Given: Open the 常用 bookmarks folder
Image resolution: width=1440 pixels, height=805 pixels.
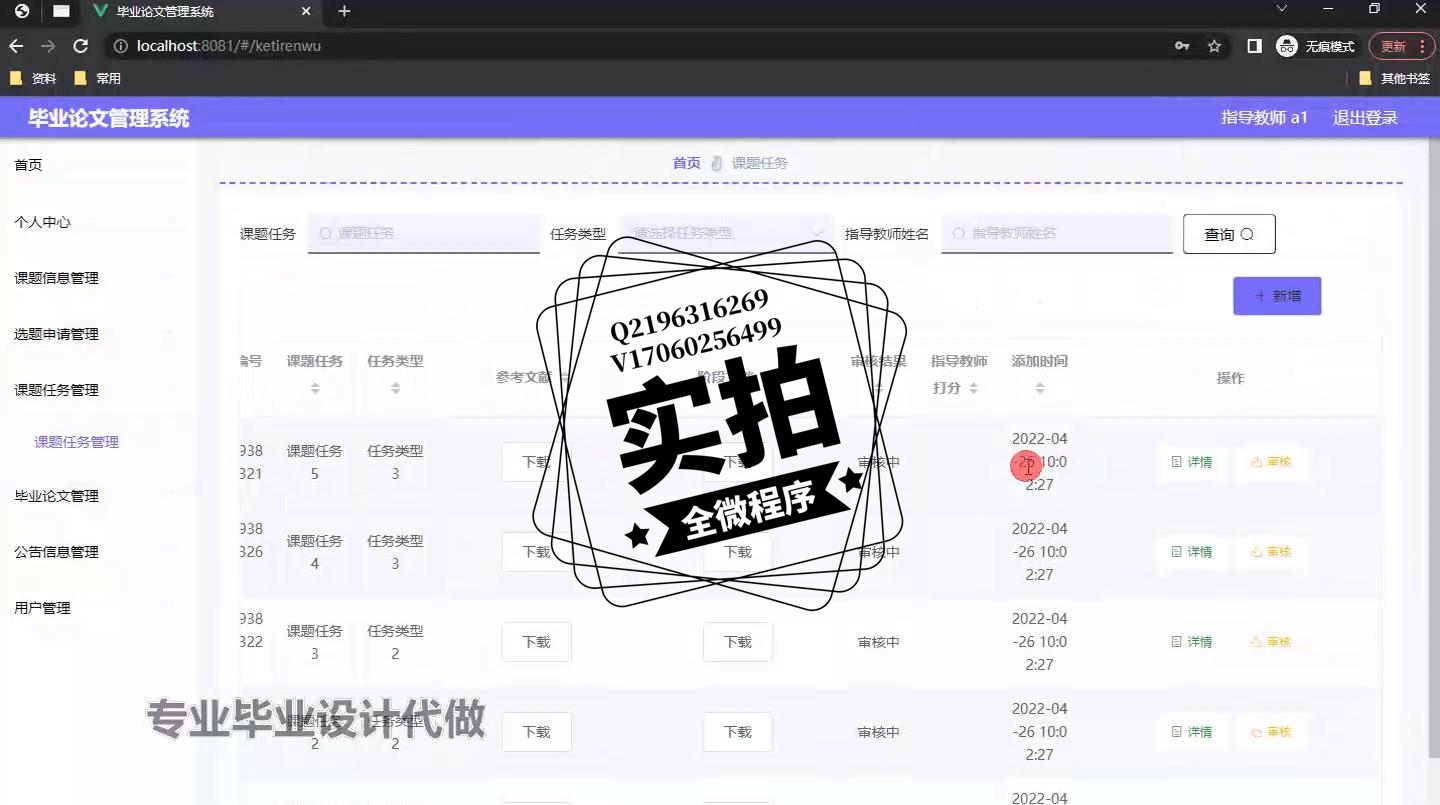Looking at the screenshot, I should pos(97,78).
